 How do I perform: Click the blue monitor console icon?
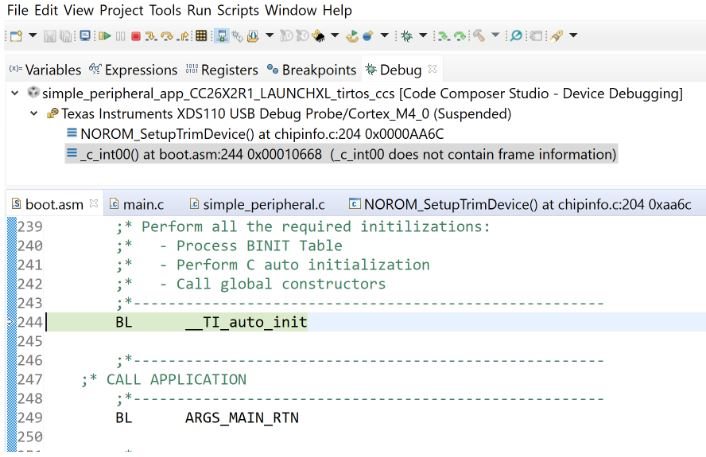[85, 36]
